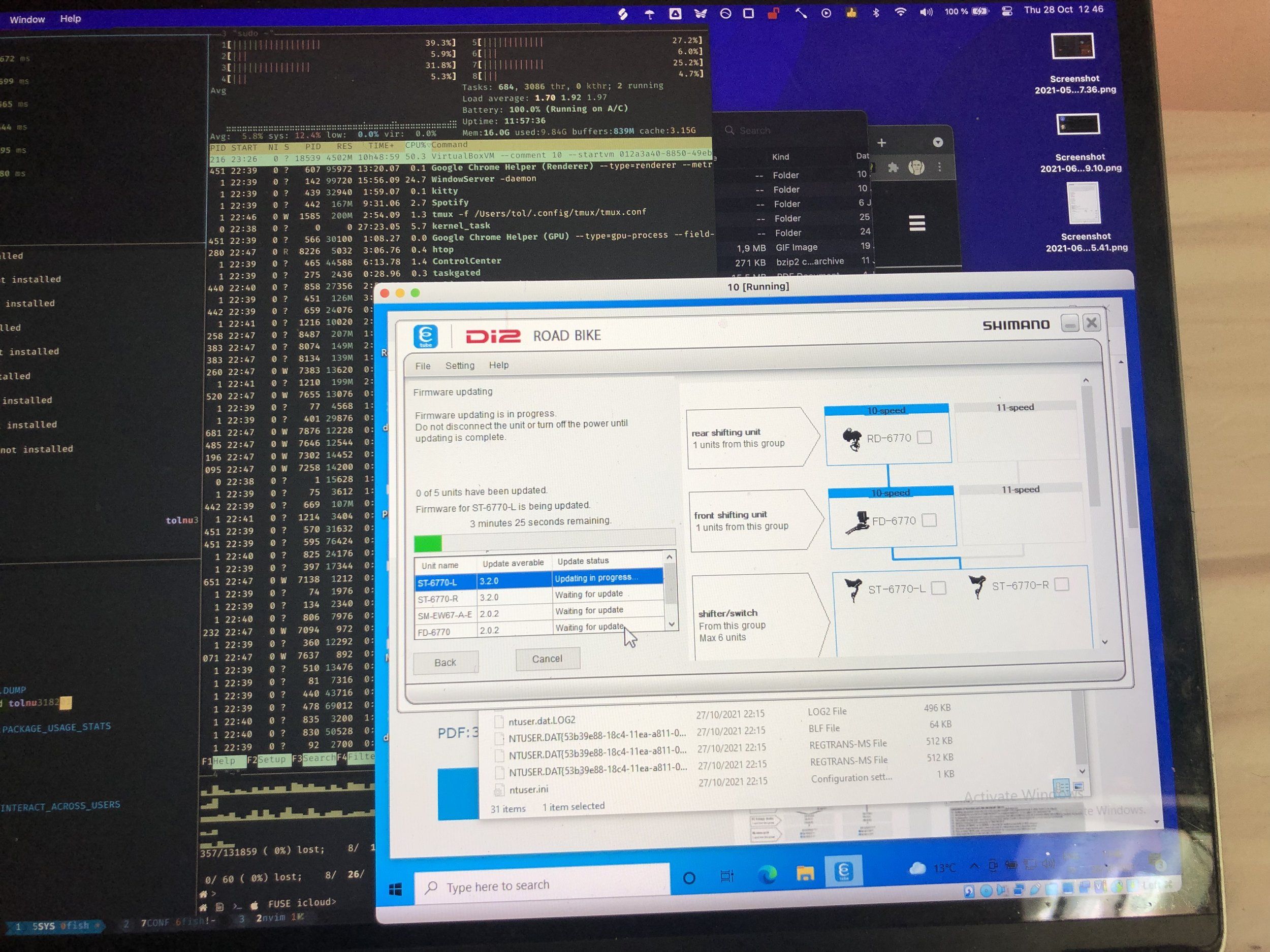
Task: Click the ST-6770-R shifter lever icon
Action: coord(976,586)
